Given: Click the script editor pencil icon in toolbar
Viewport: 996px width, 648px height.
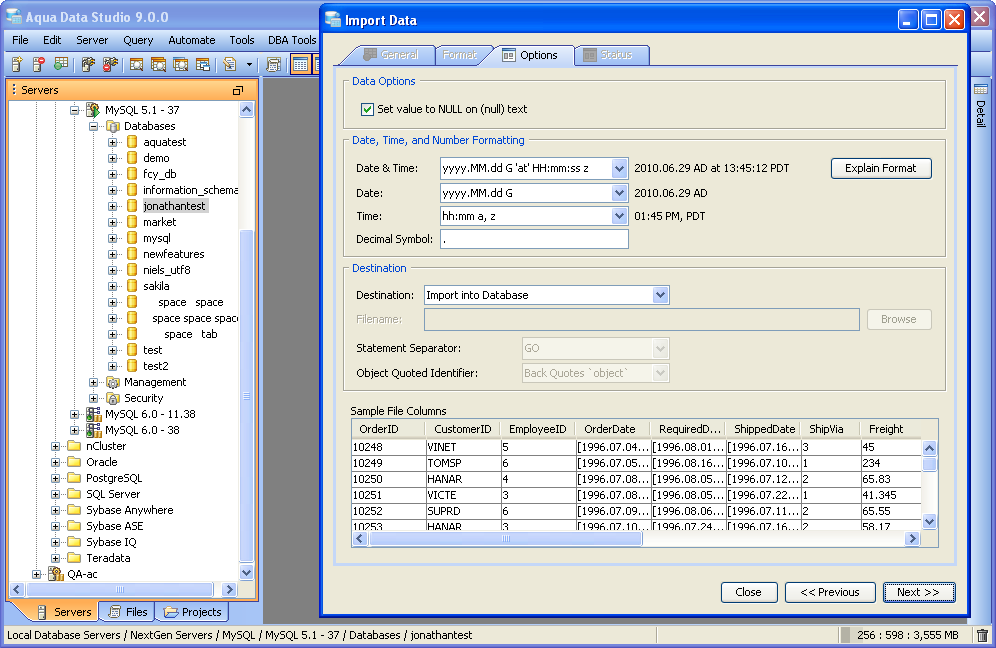Looking at the screenshot, I should click(x=230, y=64).
